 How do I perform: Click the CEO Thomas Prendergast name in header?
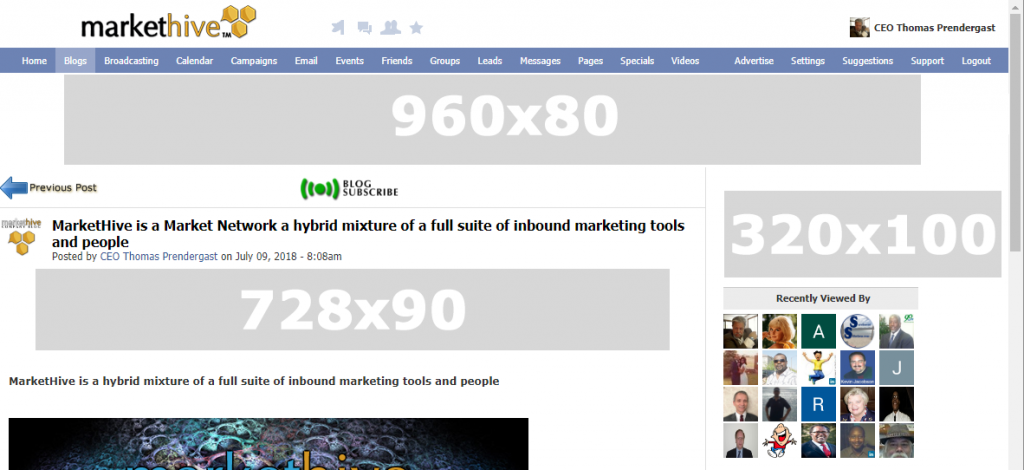point(935,27)
